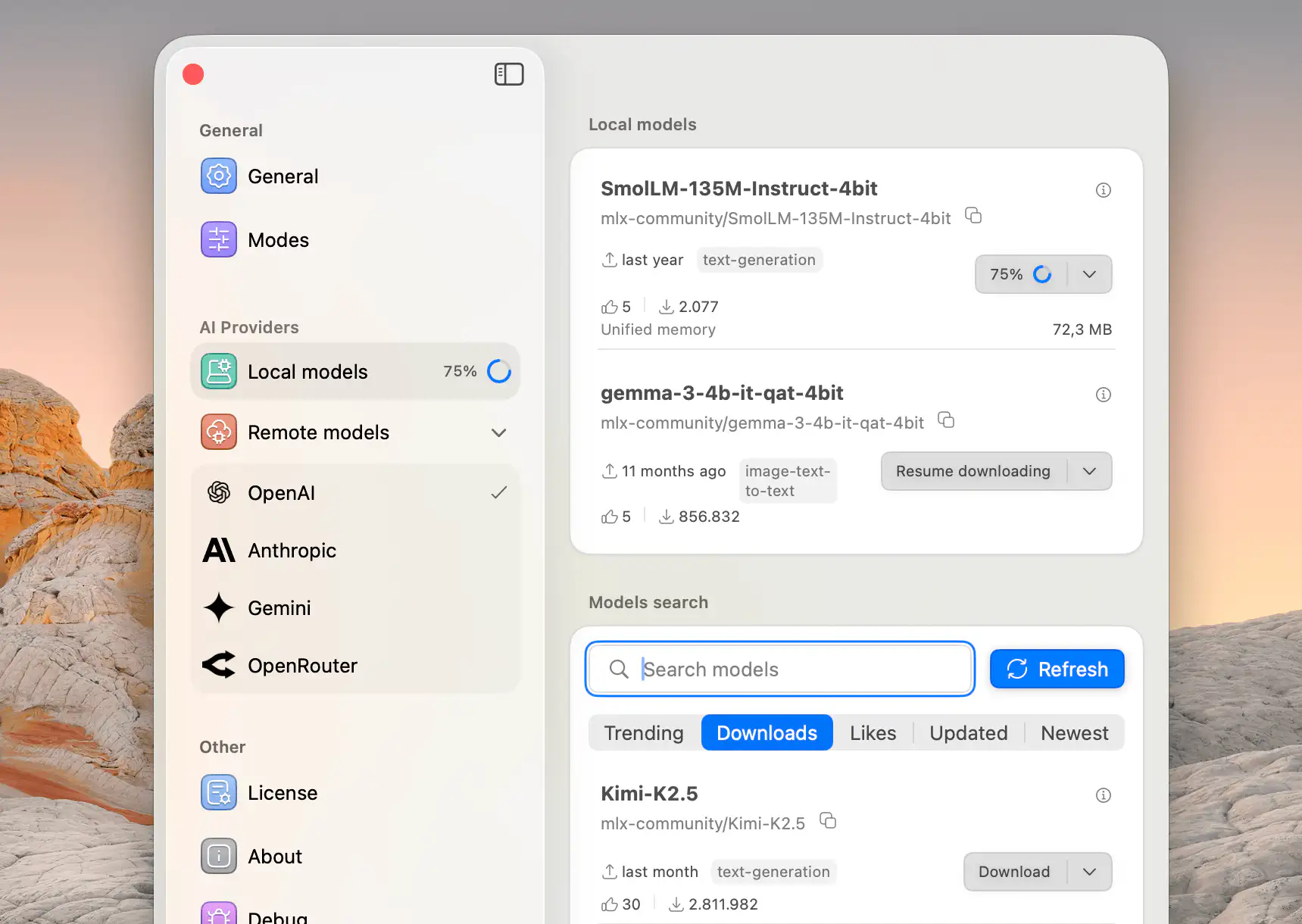Click Resume downloading for gemma-3-4b-it-qat-4bit
Image resolution: width=1302 pixels, height=924 pixels.
pyautogui.click(x=973, y=471)
